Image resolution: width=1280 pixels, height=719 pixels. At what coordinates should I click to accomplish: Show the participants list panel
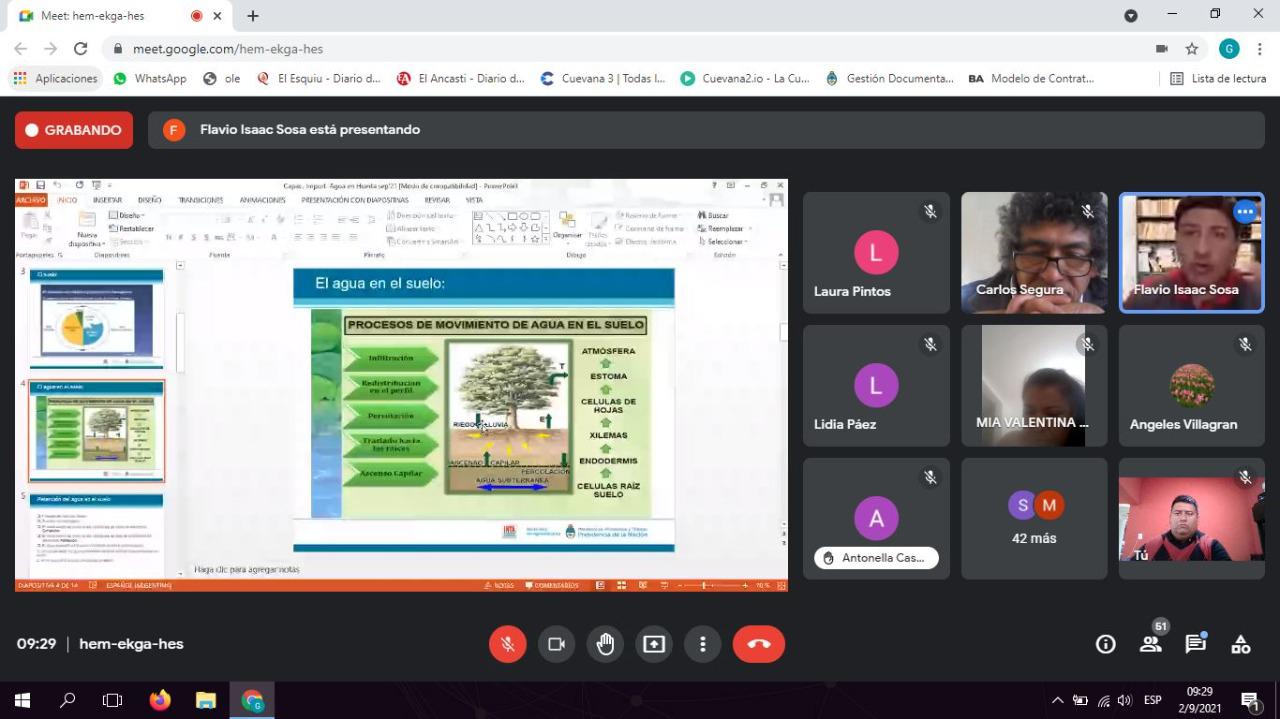[x=1151, y=644]
